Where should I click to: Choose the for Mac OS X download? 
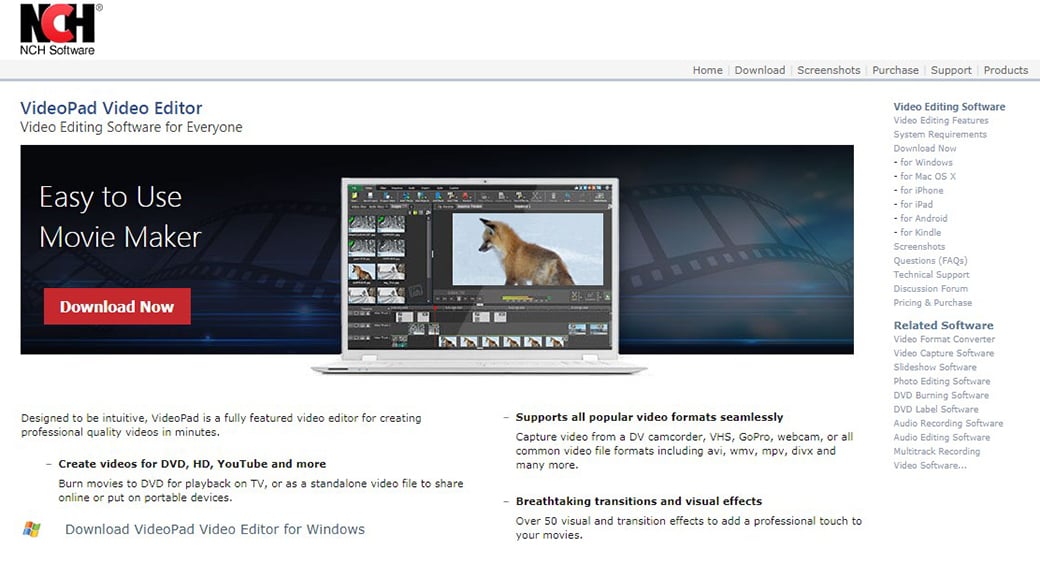click(x=927, y=176)
